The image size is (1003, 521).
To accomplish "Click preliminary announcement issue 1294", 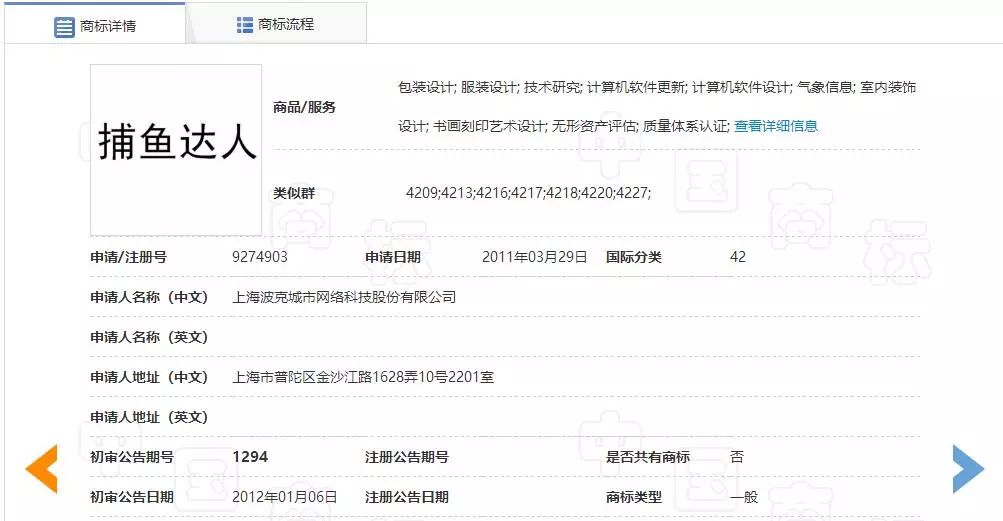I will pyautogui.click(x=250, y=457).
